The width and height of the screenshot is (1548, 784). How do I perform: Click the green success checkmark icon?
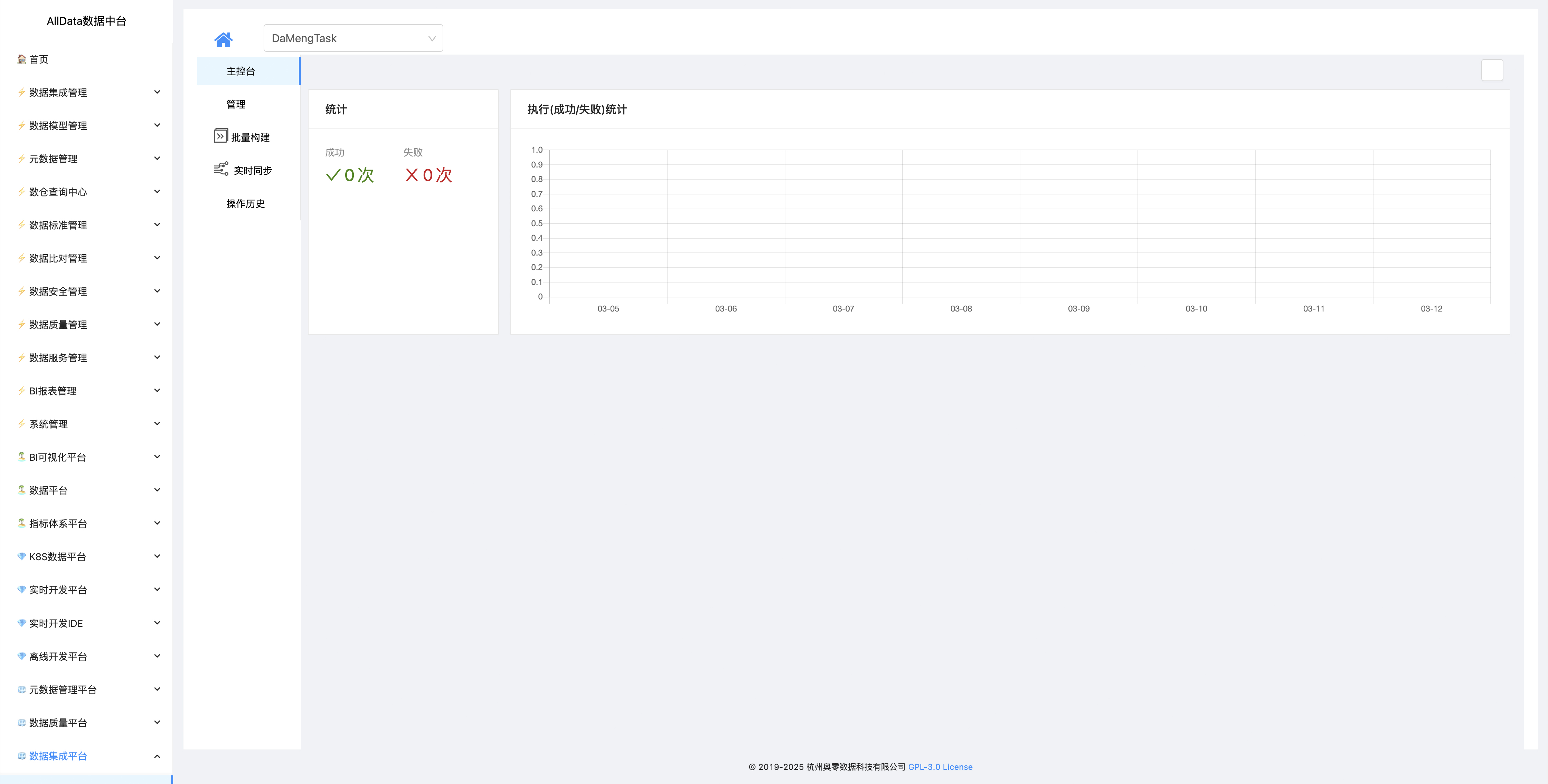pos(333,175)
